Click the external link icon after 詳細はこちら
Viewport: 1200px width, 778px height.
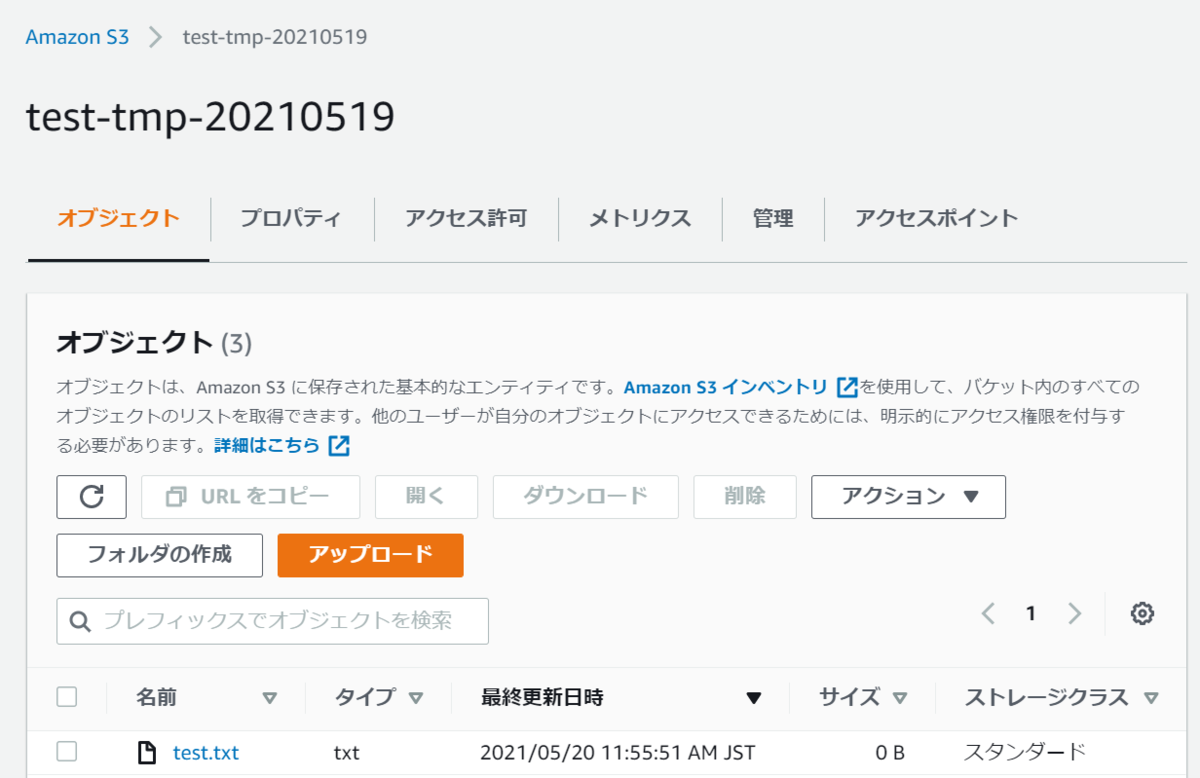339,445
